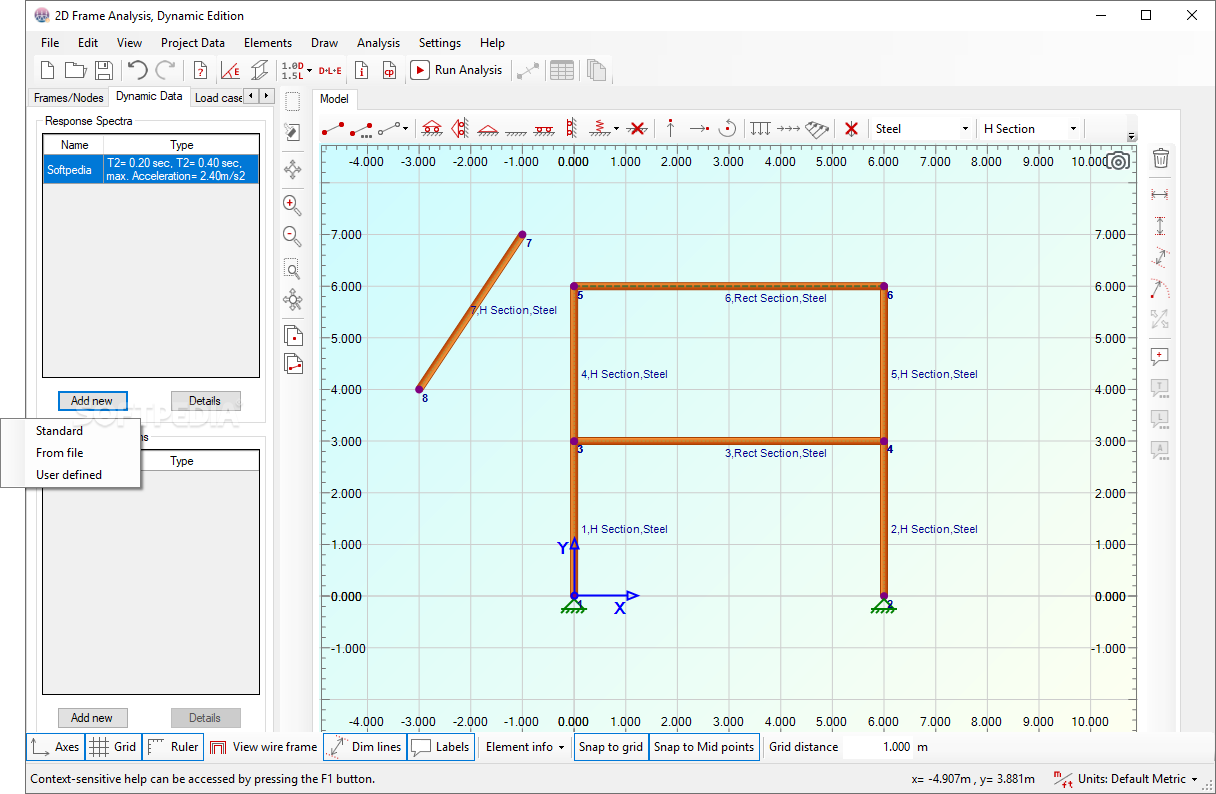
Task: Open the sections I-beam icon
Action: pos(258,70)
